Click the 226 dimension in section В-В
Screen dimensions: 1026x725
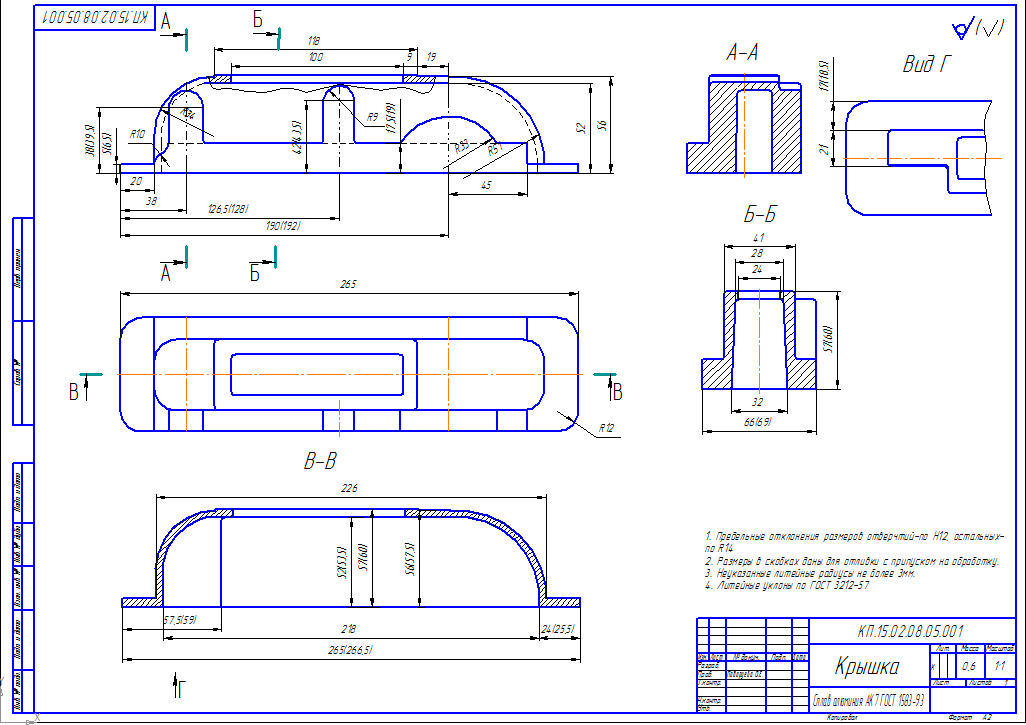(348, 489)
